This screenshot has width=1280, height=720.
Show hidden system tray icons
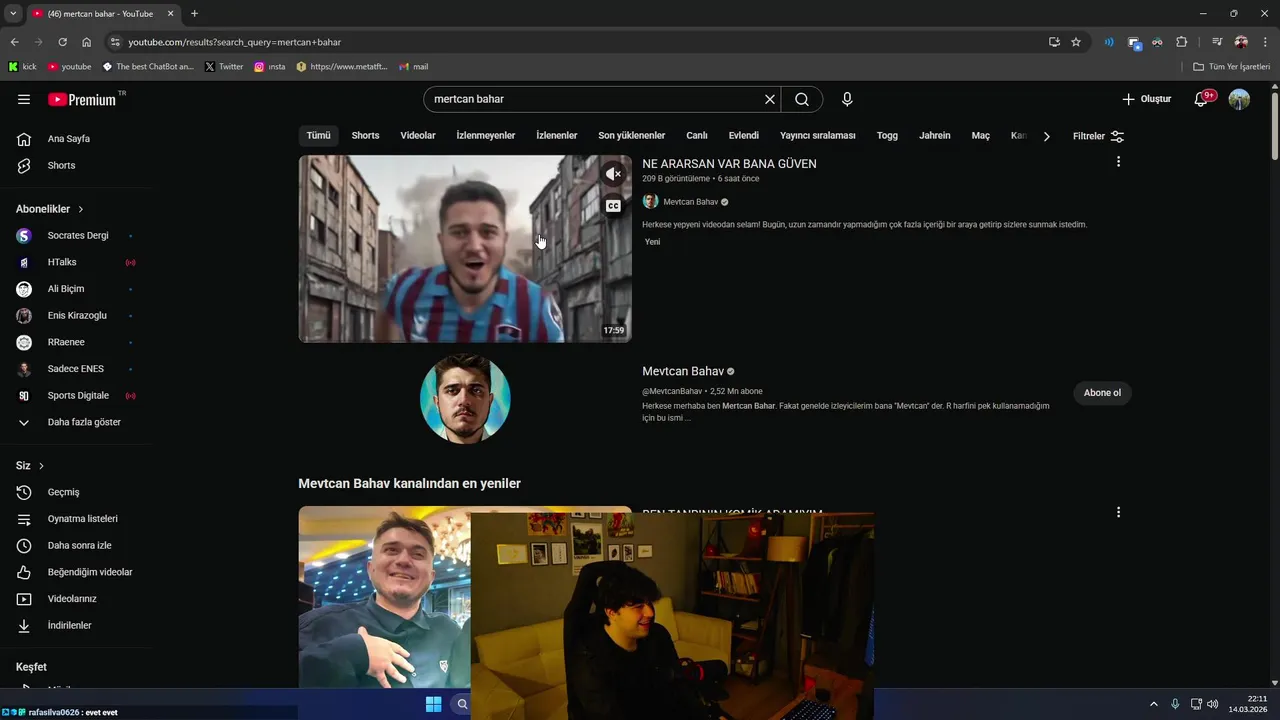[x=1153, y=704]
